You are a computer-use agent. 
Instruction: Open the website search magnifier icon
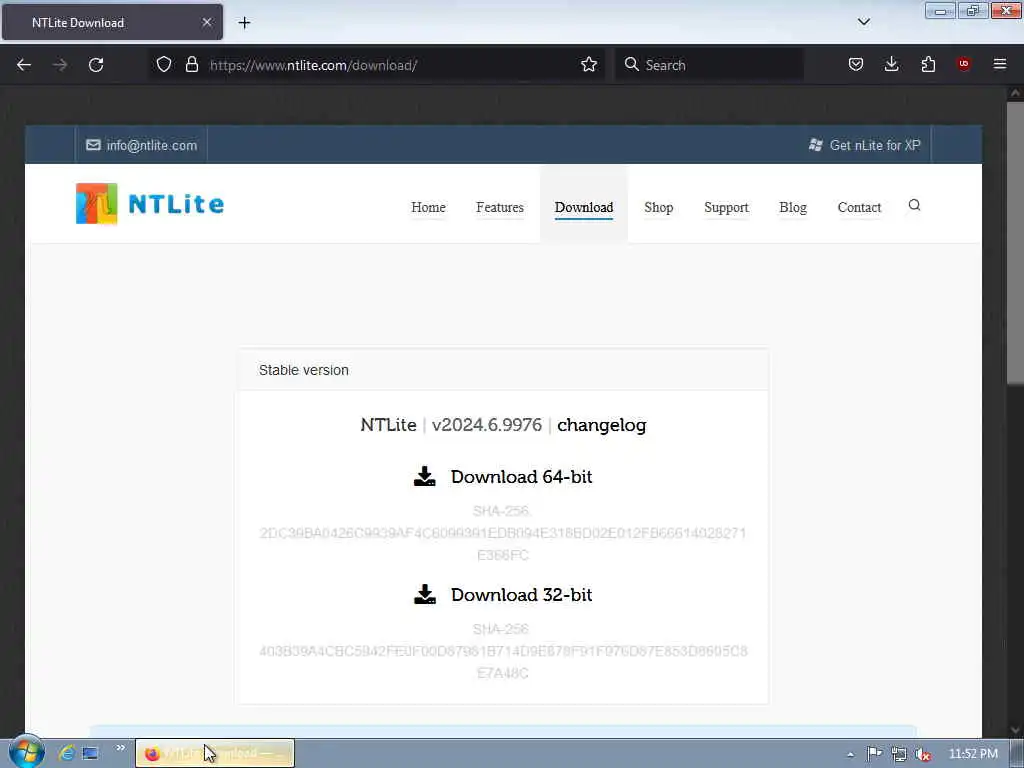[x=914, y=205]
